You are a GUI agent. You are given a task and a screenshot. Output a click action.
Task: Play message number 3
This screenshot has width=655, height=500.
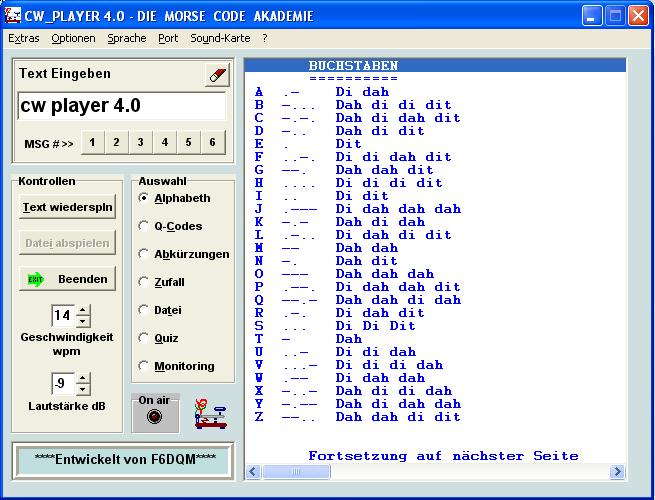[140, 142]
